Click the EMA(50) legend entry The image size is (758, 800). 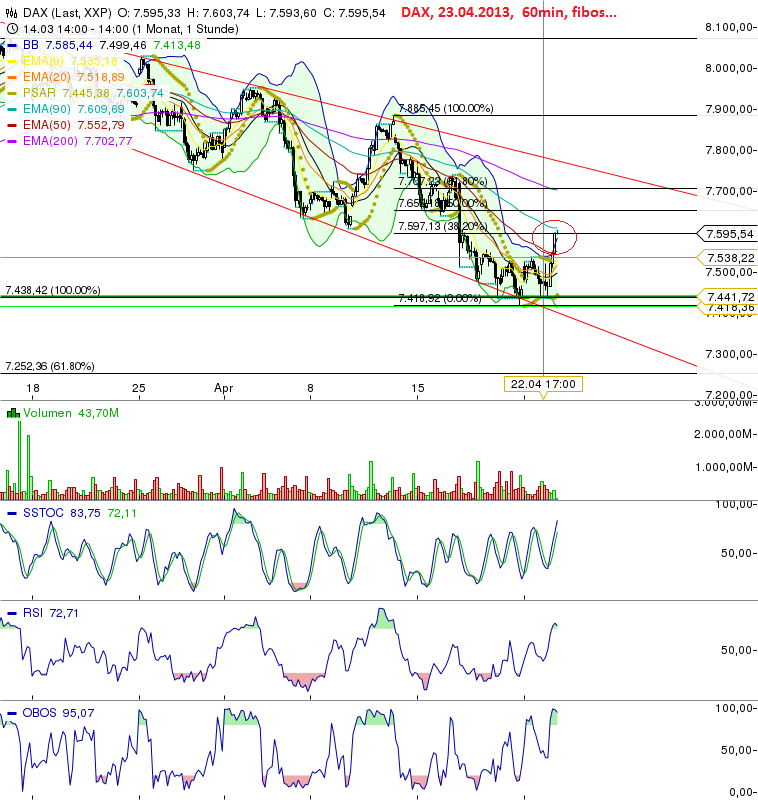[73, 125]
